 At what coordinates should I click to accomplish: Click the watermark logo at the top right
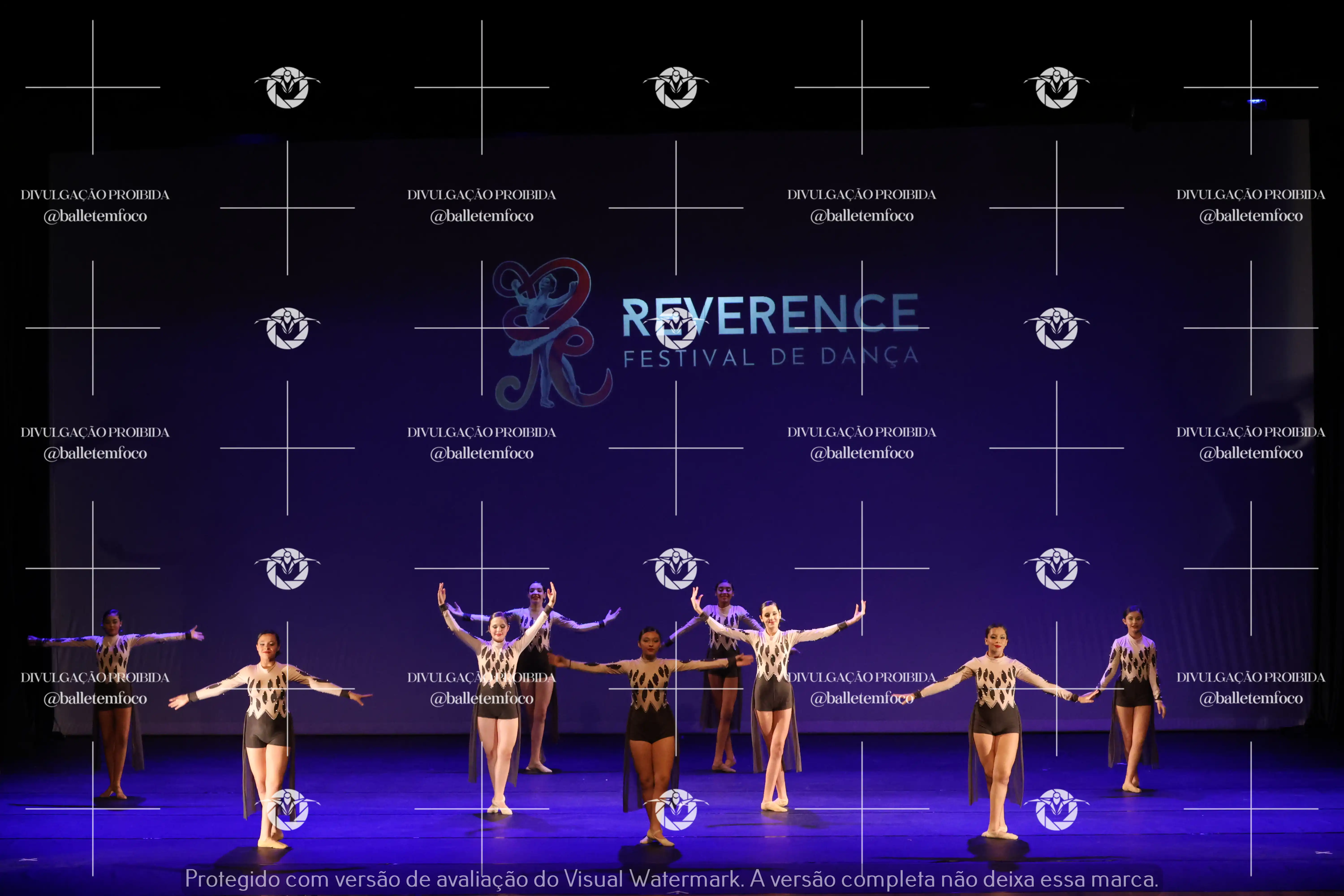1057,87
